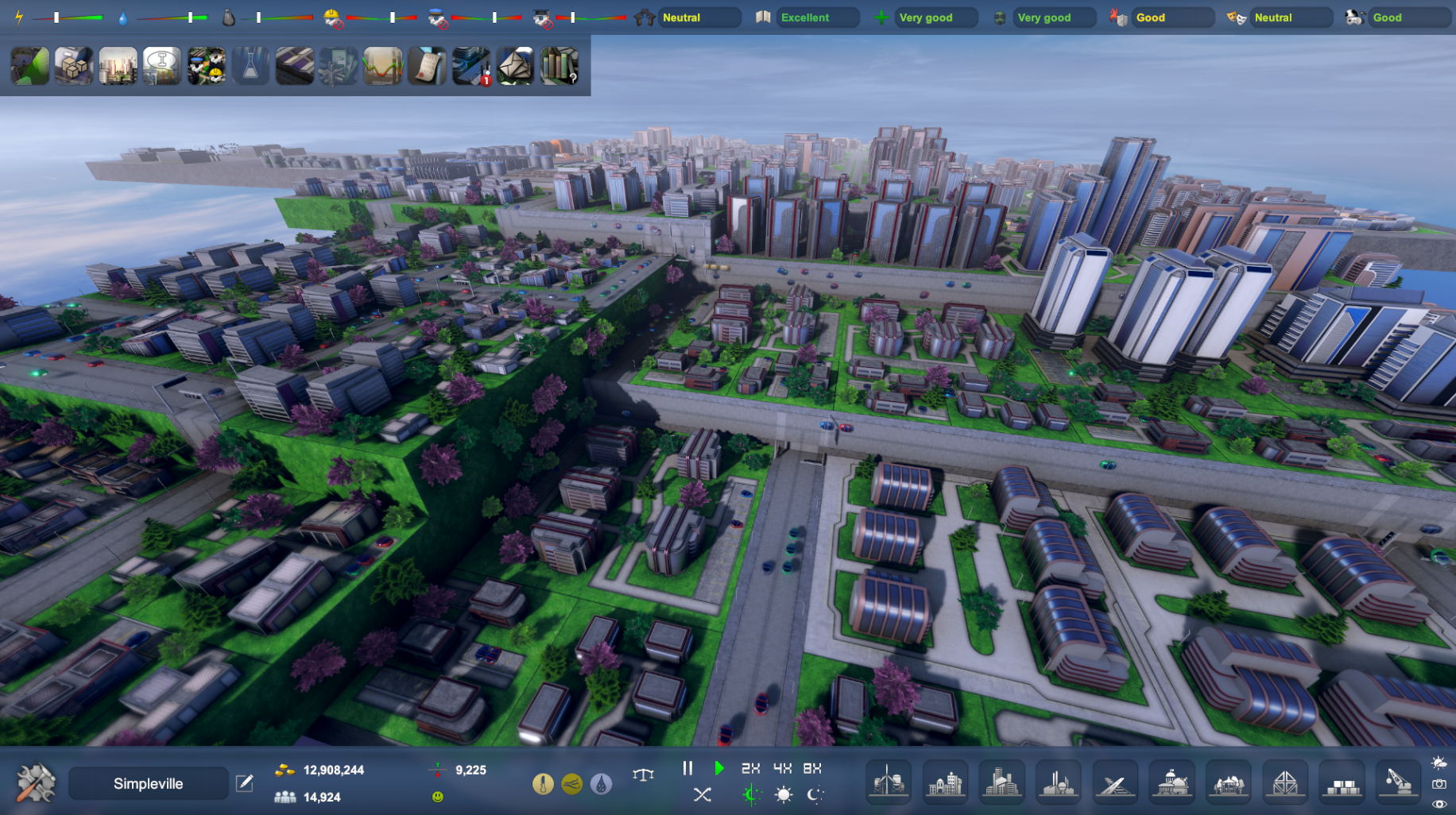Toggle the wind overlay button
This screenshot has width=1456, height=815.
pos(572,785)
